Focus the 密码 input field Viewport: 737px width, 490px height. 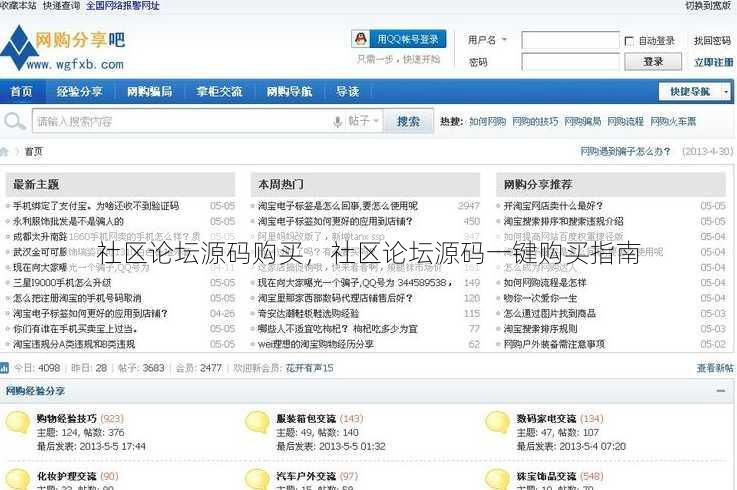tap(571, 62)
